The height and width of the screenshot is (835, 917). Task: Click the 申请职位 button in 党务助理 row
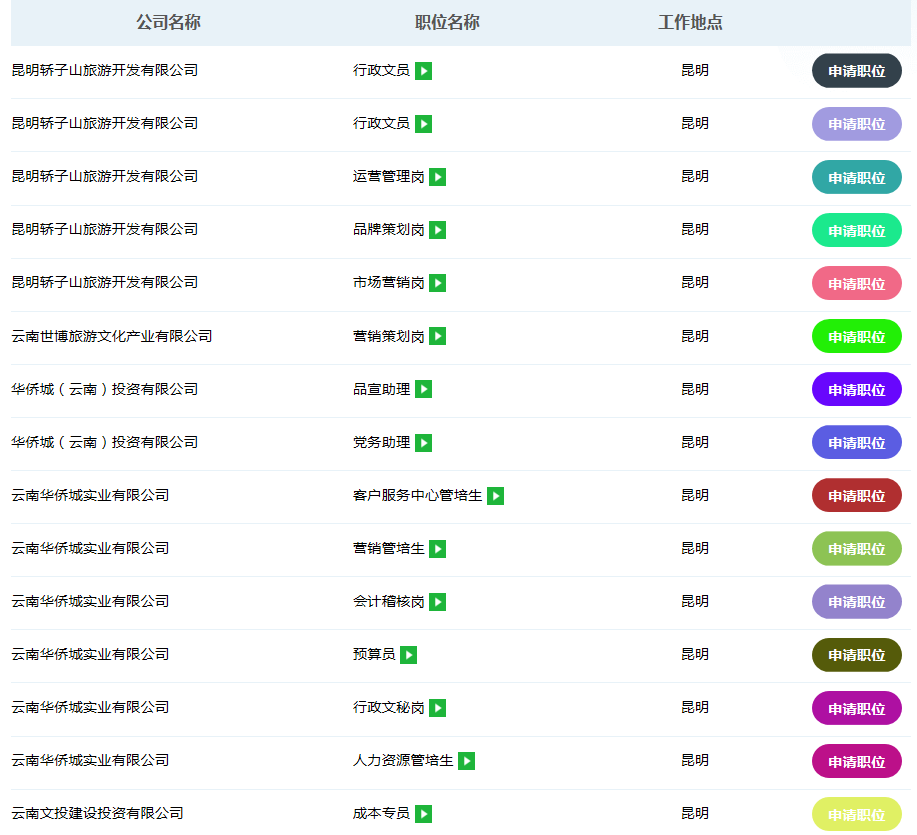856,443
